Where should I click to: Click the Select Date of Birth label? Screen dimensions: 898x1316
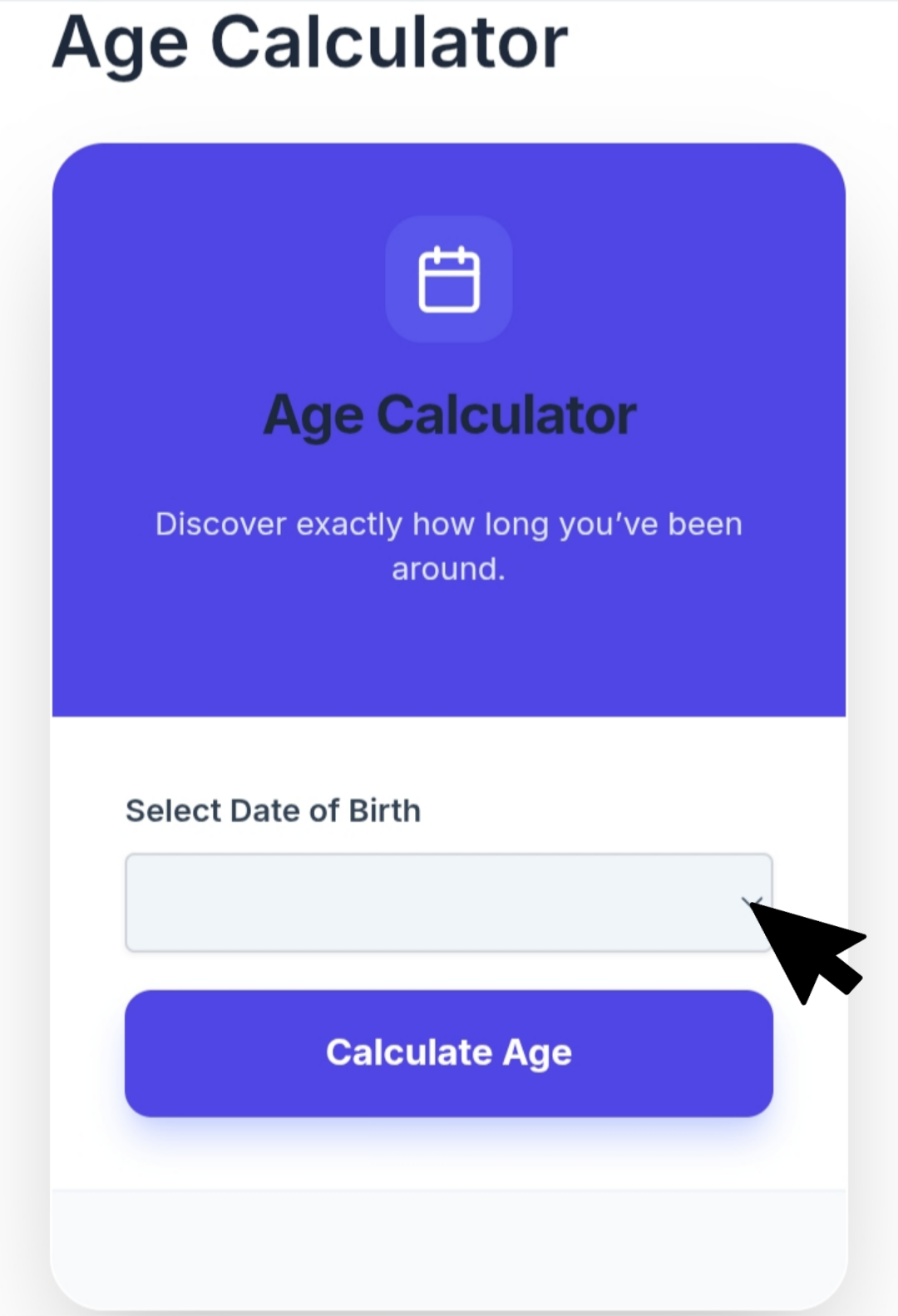[273, 810]
